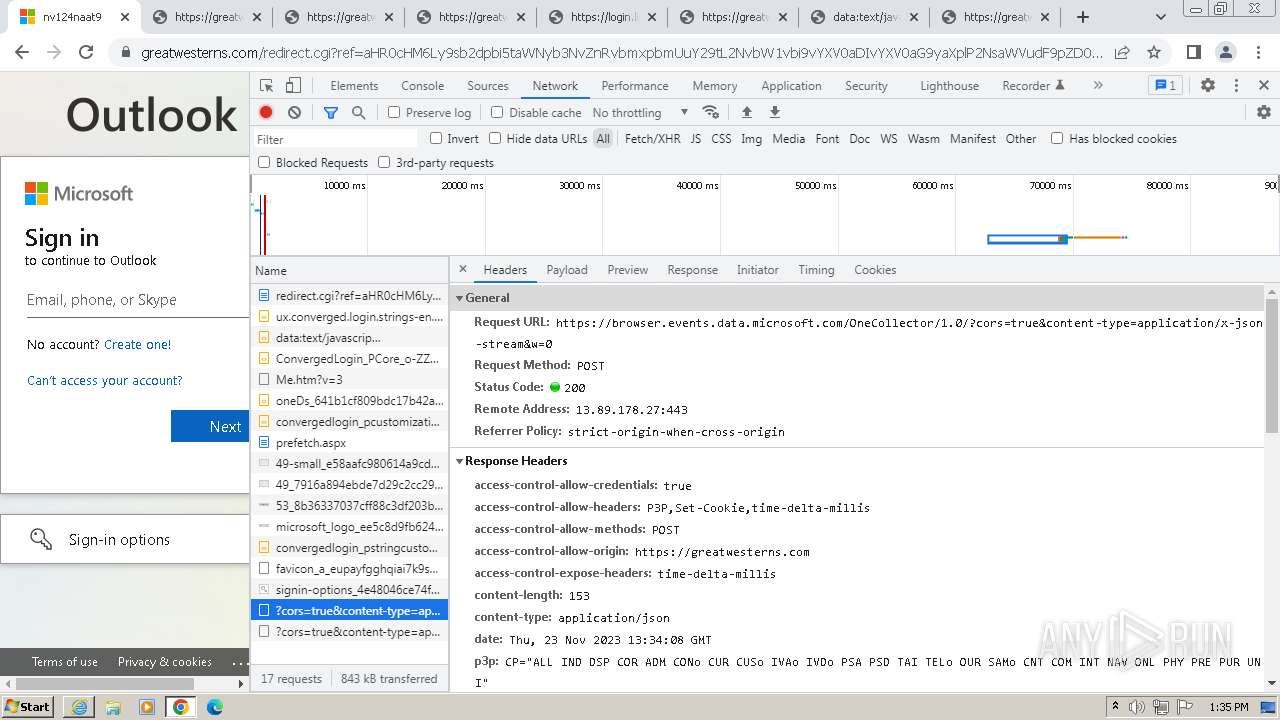1280x720 pixels.
Task: Clear the network log icon
Action: click(x=294, y=113)
